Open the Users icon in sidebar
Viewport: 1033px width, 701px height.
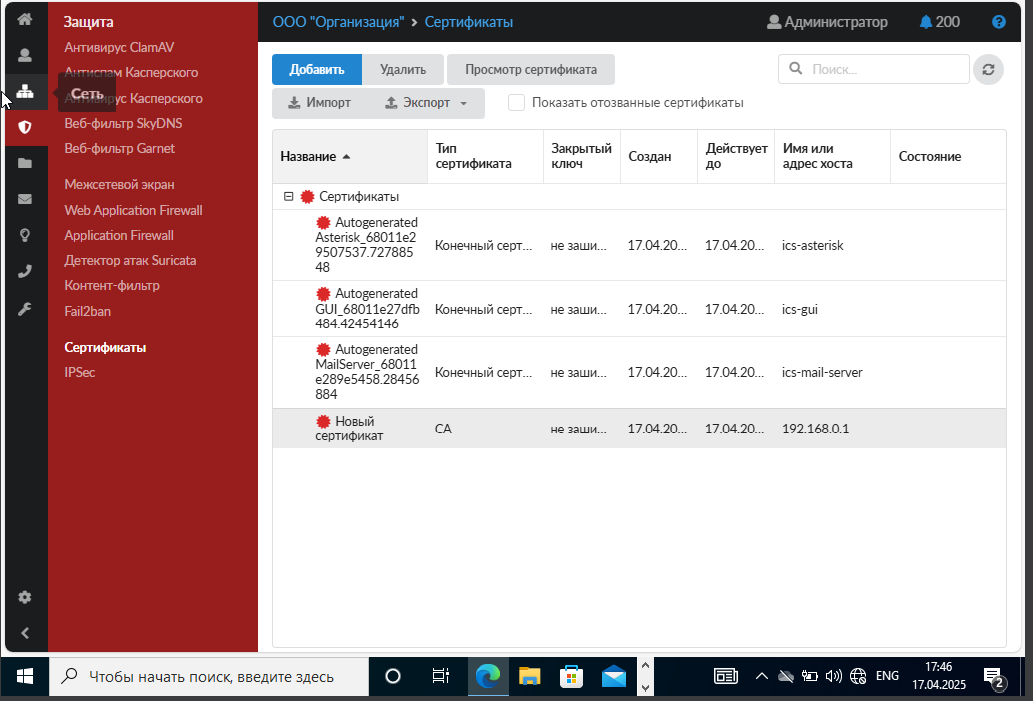pos(25,55)
